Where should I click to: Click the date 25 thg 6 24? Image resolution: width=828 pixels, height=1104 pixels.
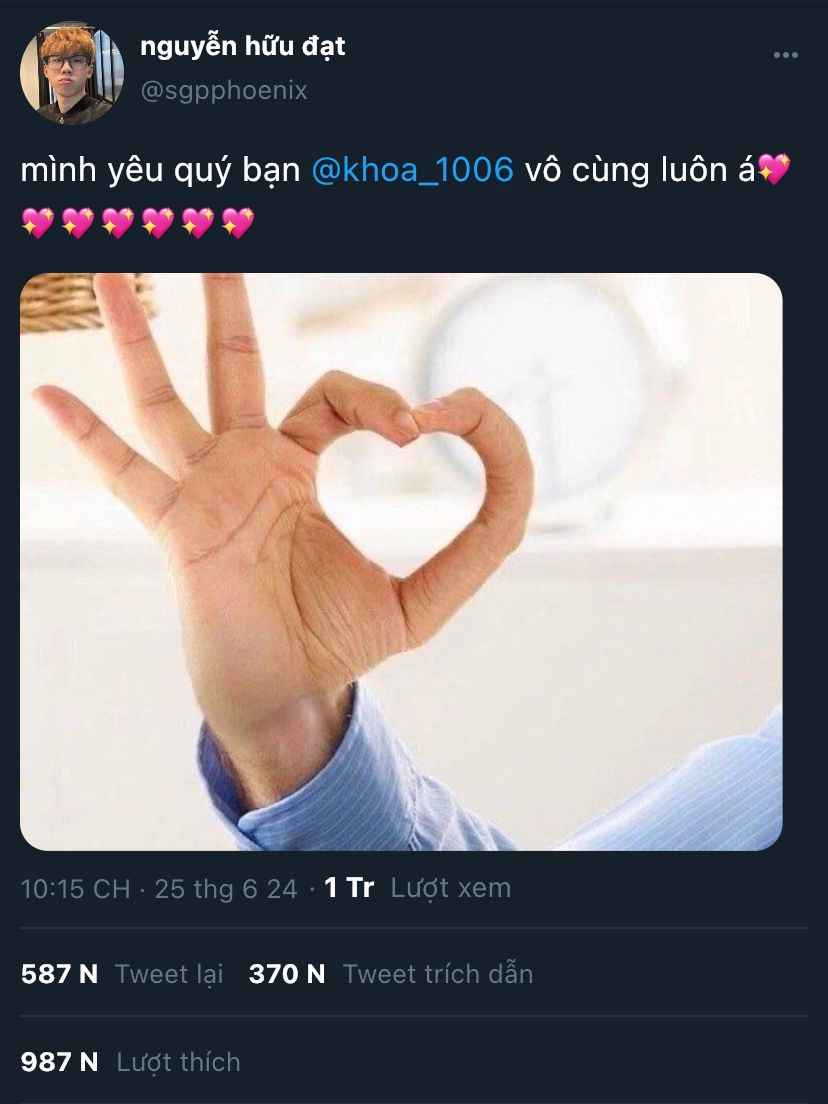tap(226, 889)
